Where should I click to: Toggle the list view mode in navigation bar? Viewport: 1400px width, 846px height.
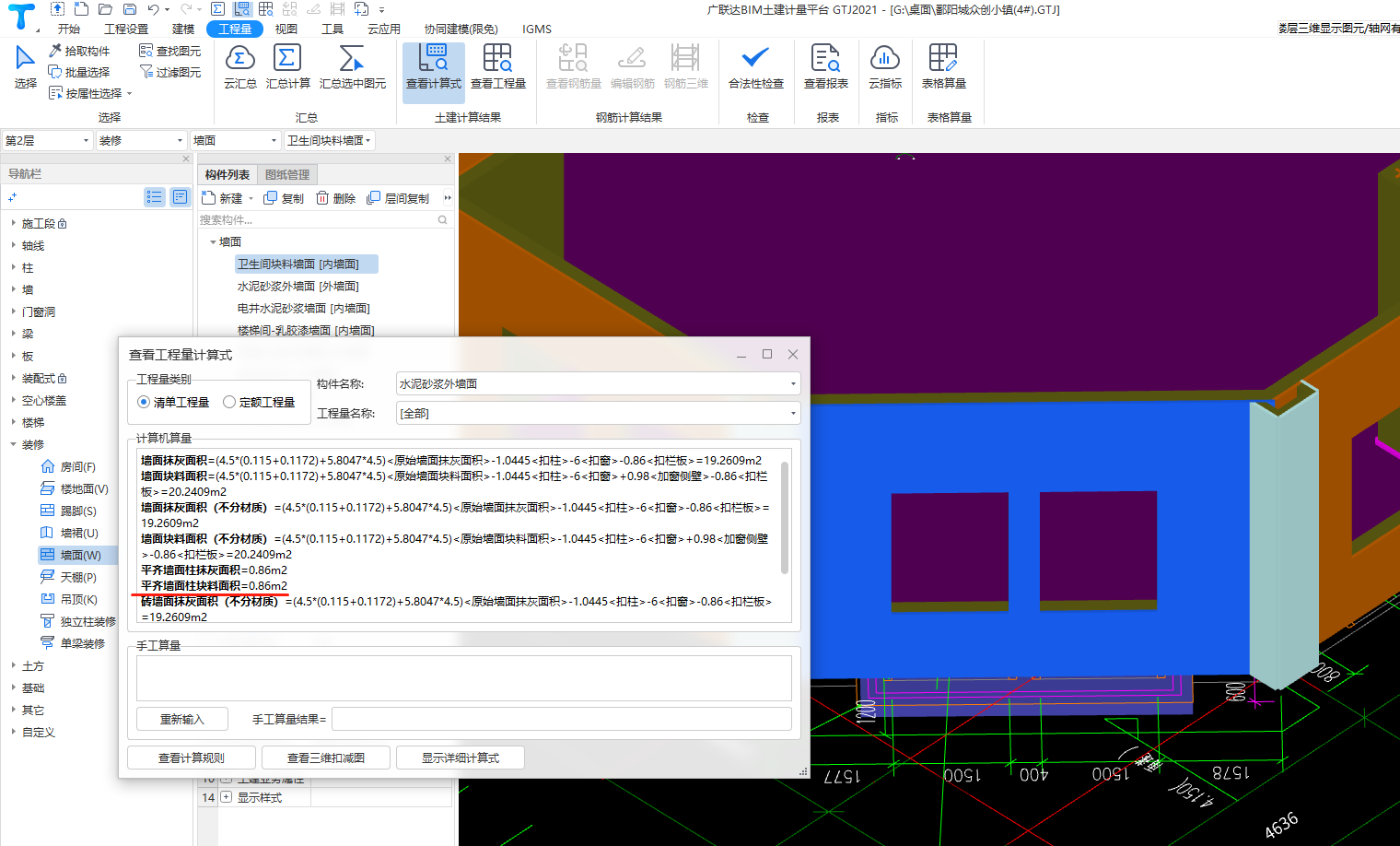pos(155,197)
